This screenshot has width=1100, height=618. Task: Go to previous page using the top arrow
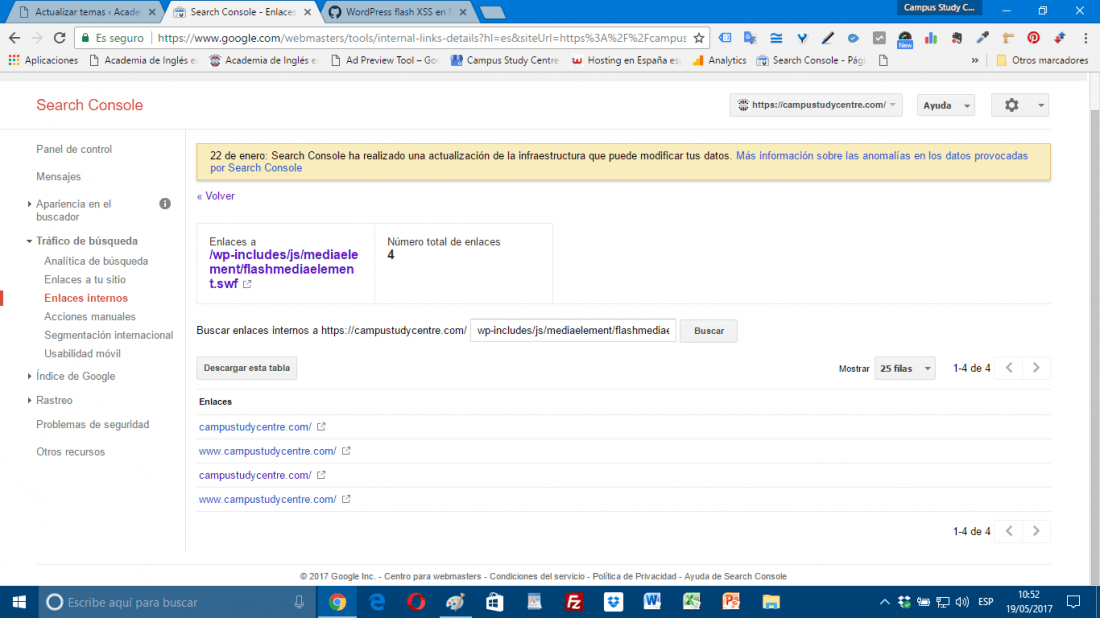coord(1010,368)
